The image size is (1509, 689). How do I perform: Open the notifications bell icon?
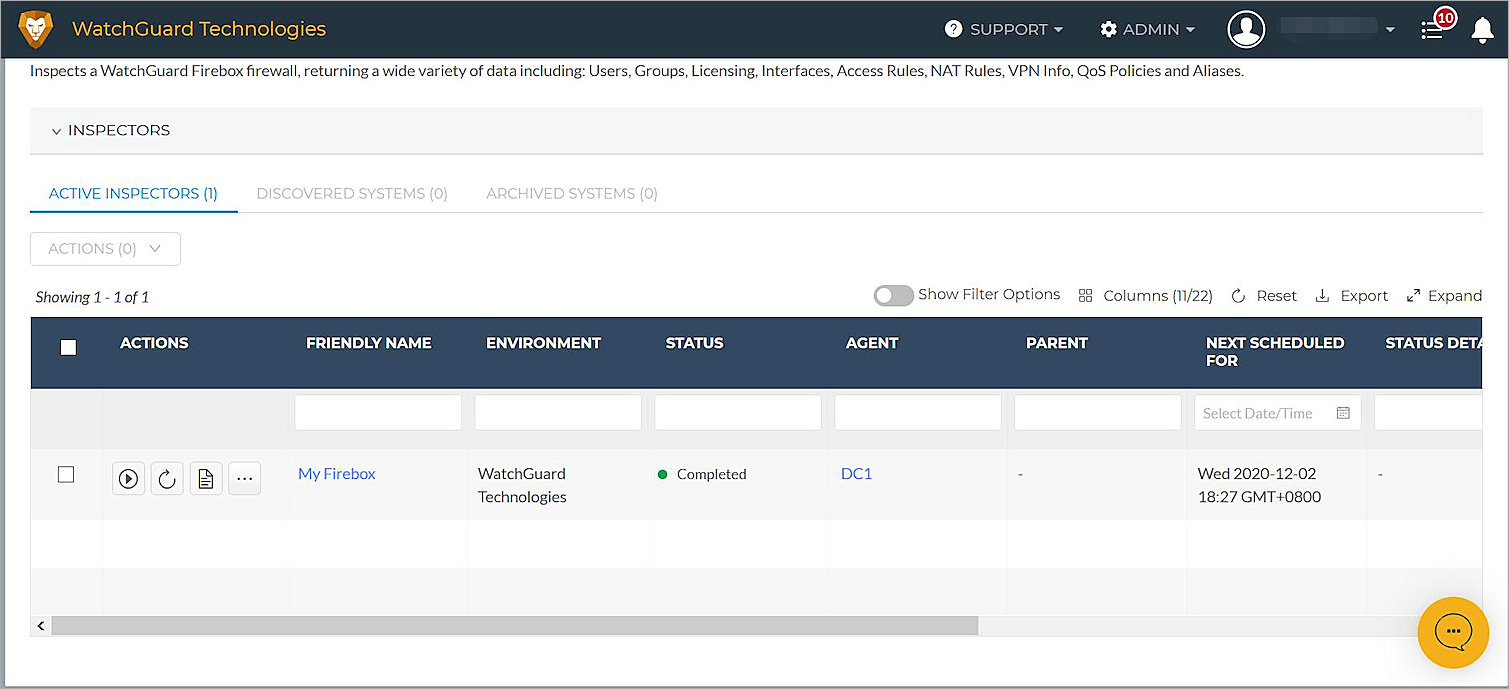1482,30
